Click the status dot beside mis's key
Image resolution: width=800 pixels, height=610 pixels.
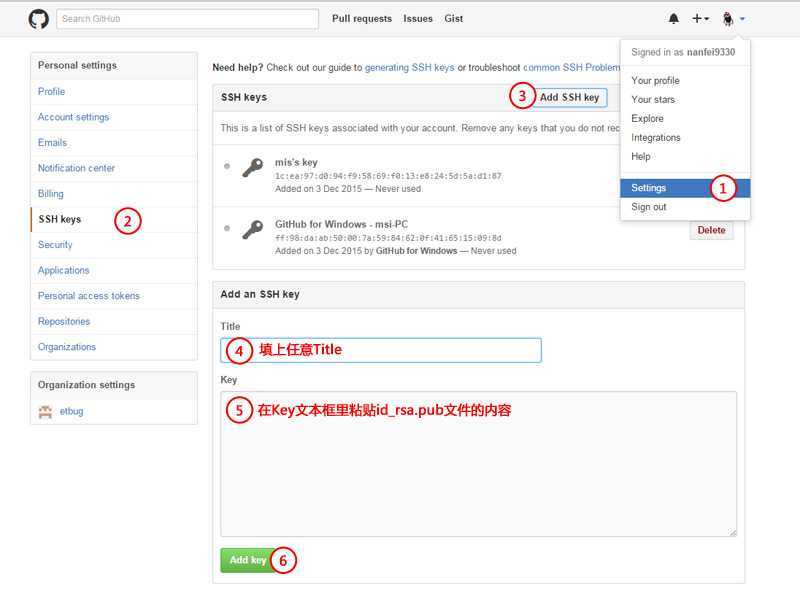click(x=227, y=166)
